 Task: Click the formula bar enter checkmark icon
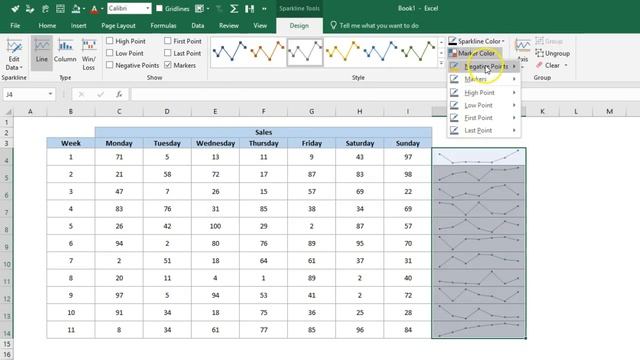100,94
